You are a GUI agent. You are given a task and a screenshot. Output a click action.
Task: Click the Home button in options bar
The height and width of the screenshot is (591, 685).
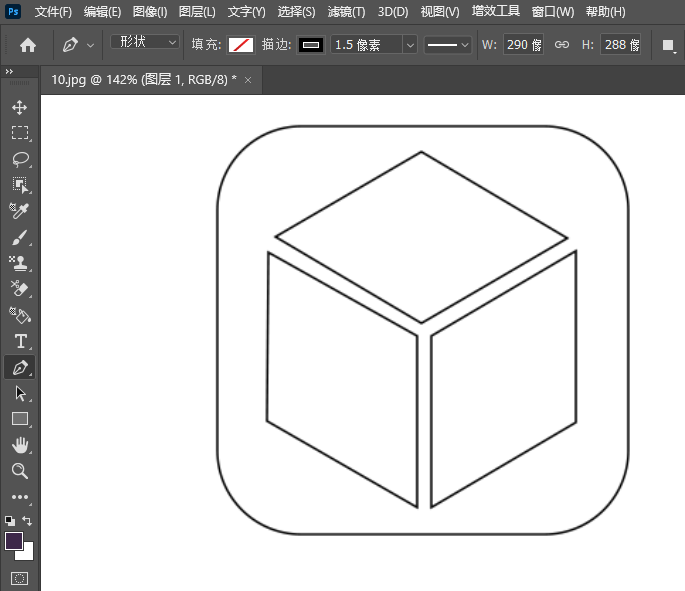28,45
